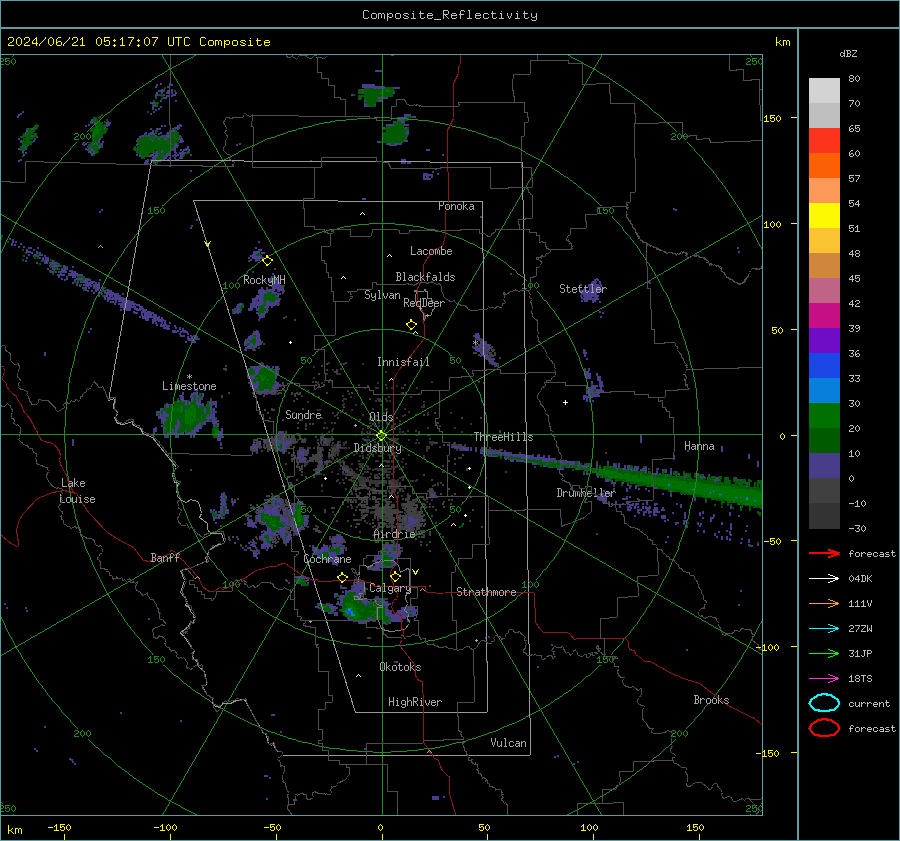Select the orange 111V arrow icon
Screen dimensions: 900x841
[824, 603]
